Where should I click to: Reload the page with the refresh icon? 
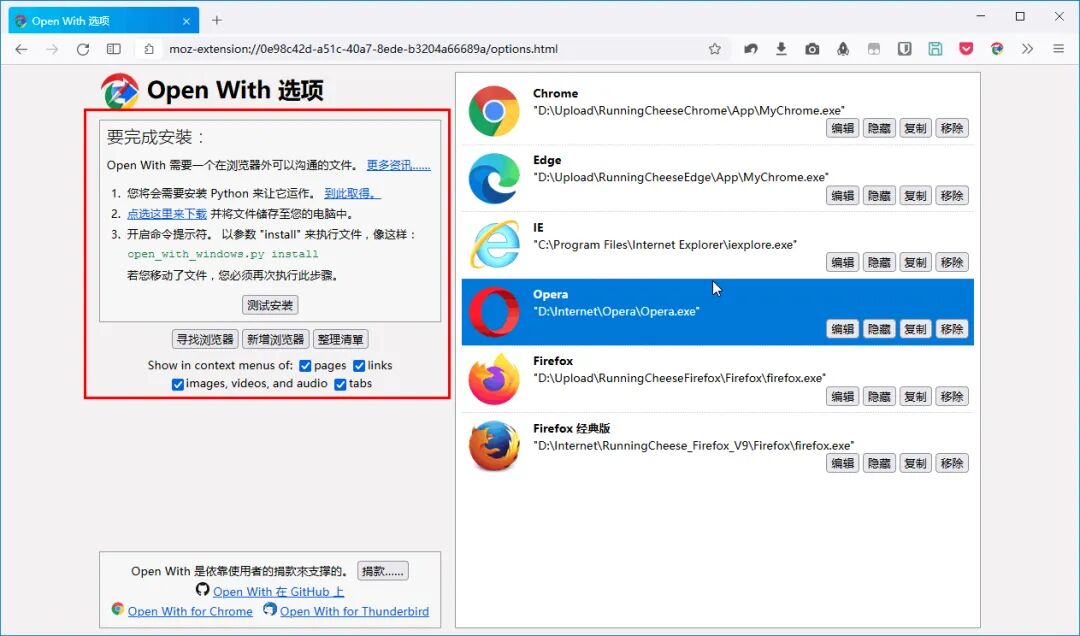83,49
